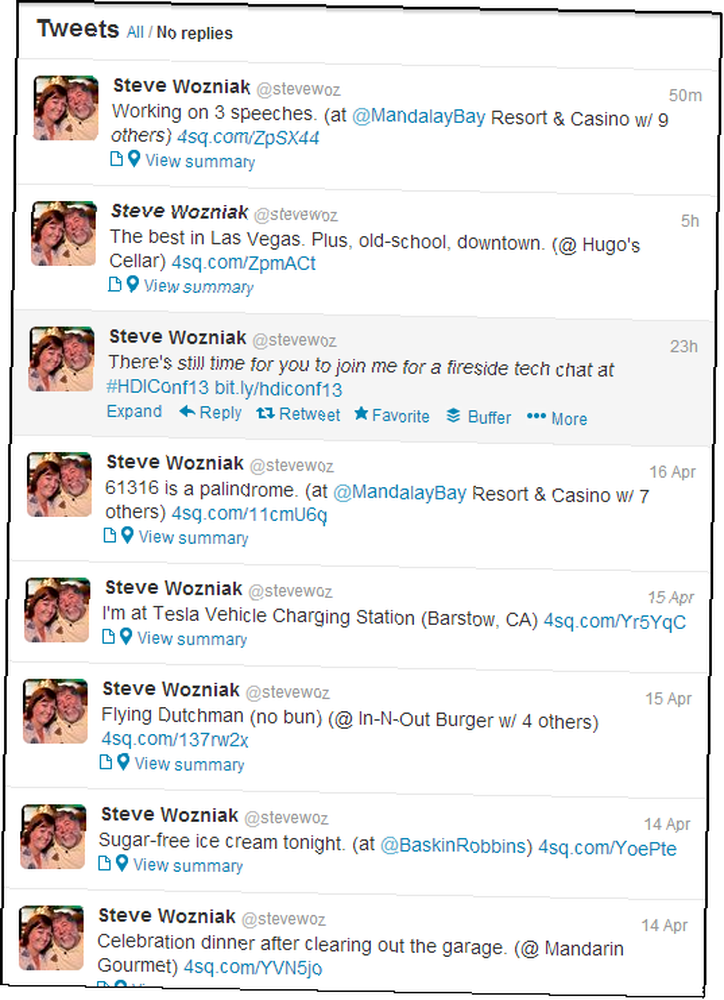Screen dimensions: 724x1000
Task: Click the @stevewoz handle on the ice cream tweet
Action: tap(286, 817)
